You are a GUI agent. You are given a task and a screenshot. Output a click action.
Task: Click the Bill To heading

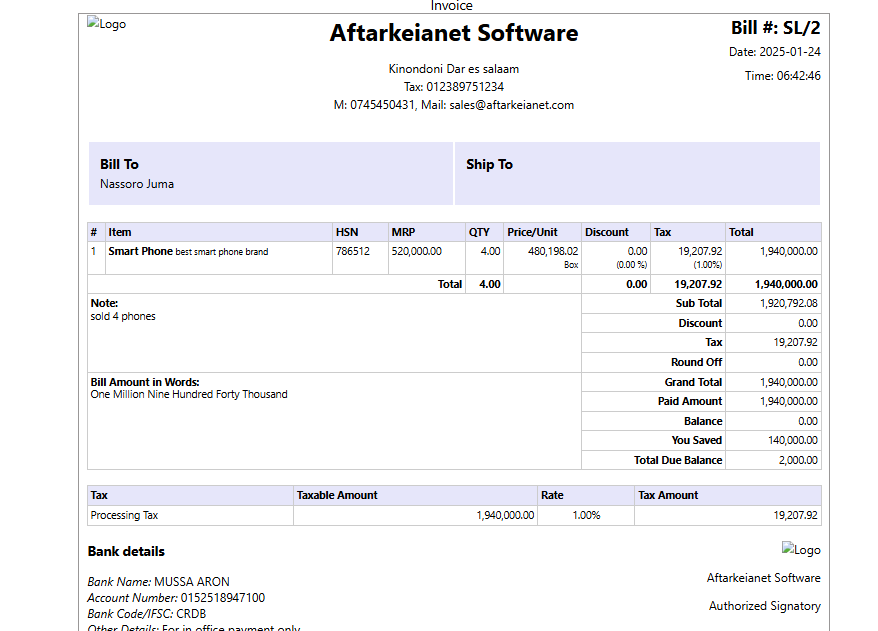(119, 164)
